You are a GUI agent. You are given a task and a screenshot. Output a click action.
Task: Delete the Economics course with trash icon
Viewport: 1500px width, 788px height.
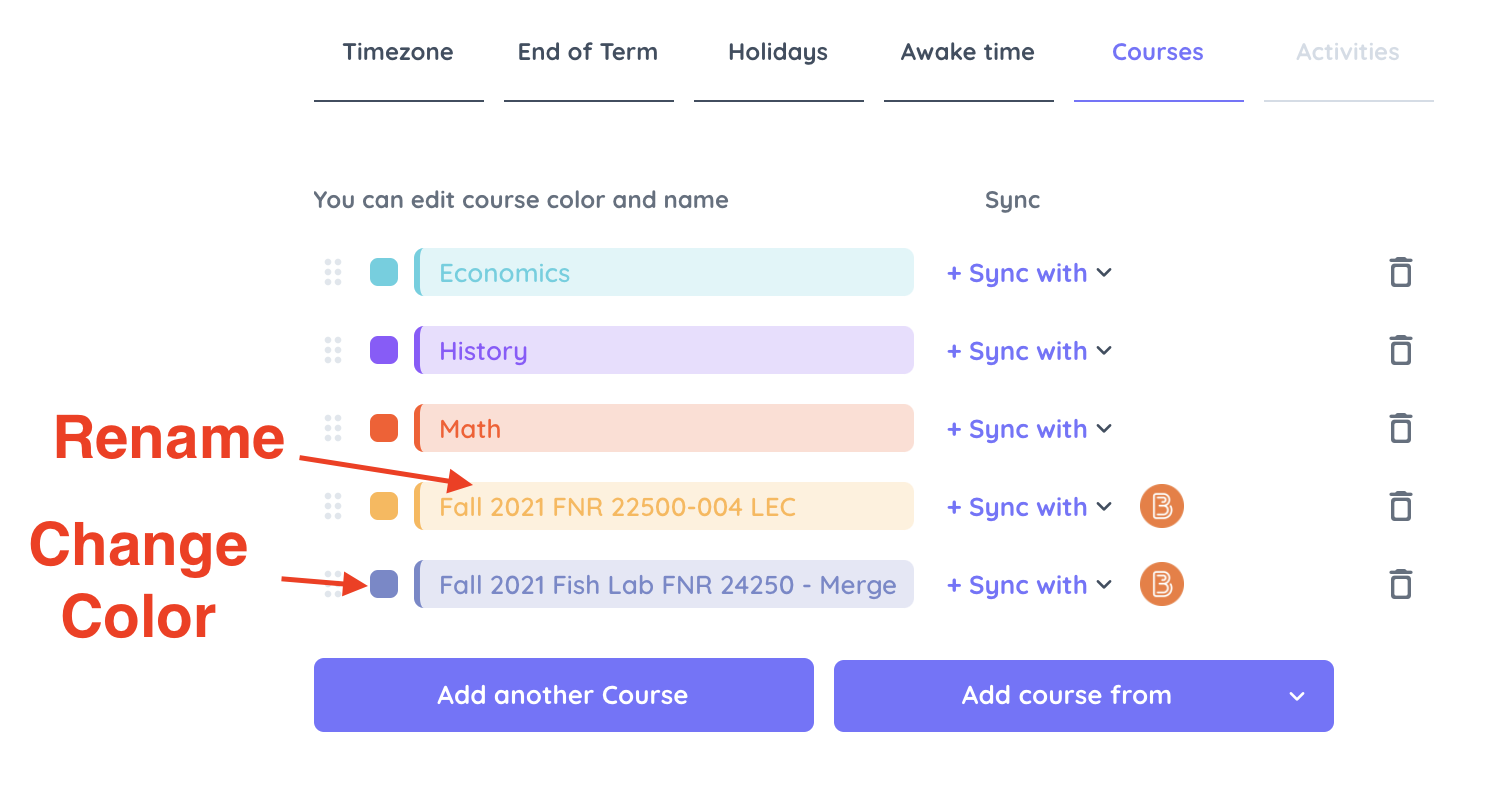pos(1401,272)
